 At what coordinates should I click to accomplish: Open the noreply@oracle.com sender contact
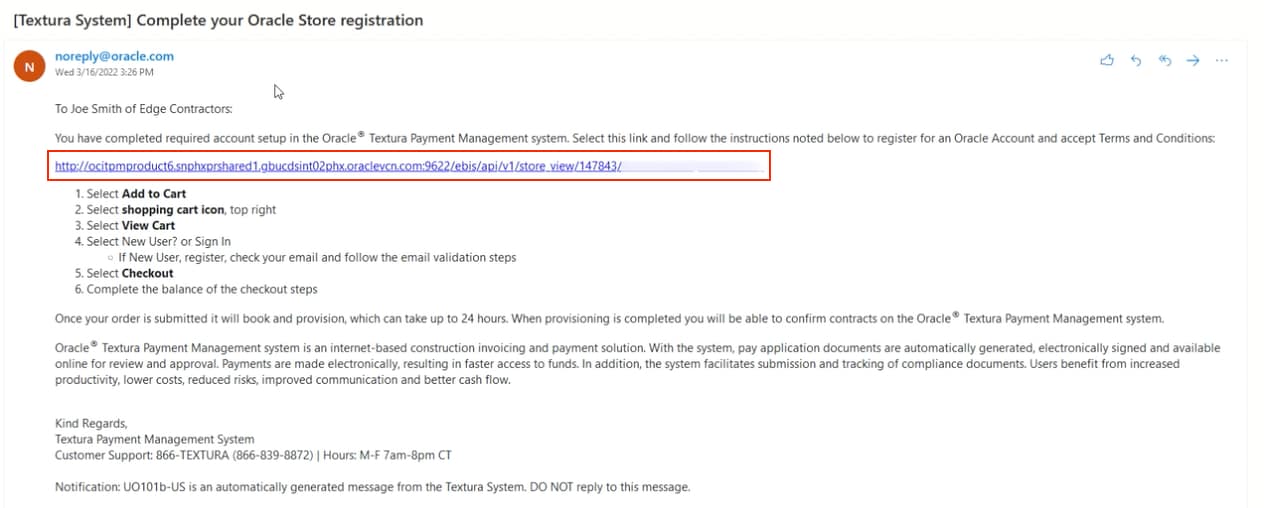pos(114,57)
